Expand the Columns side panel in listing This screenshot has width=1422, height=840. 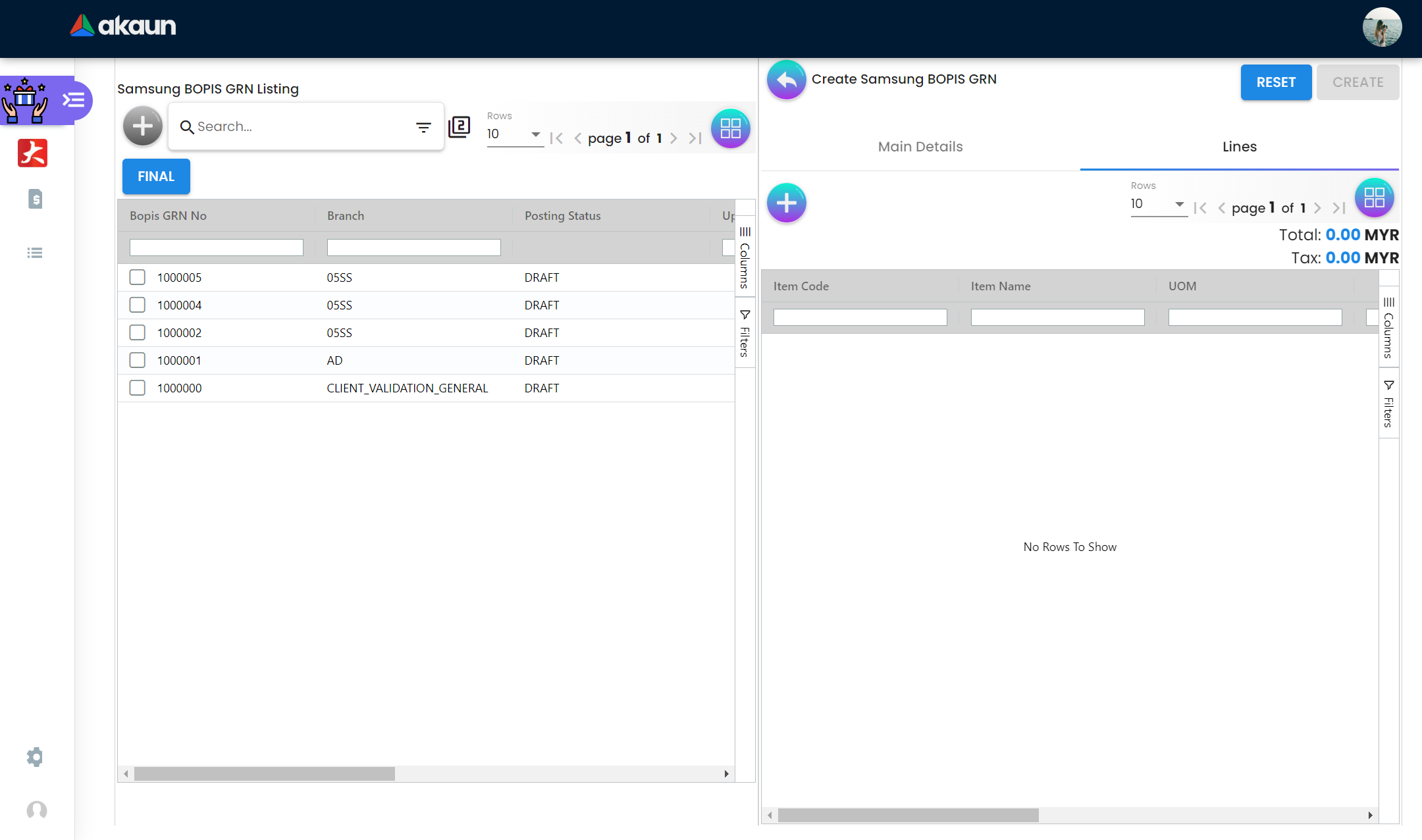(745, 257)
